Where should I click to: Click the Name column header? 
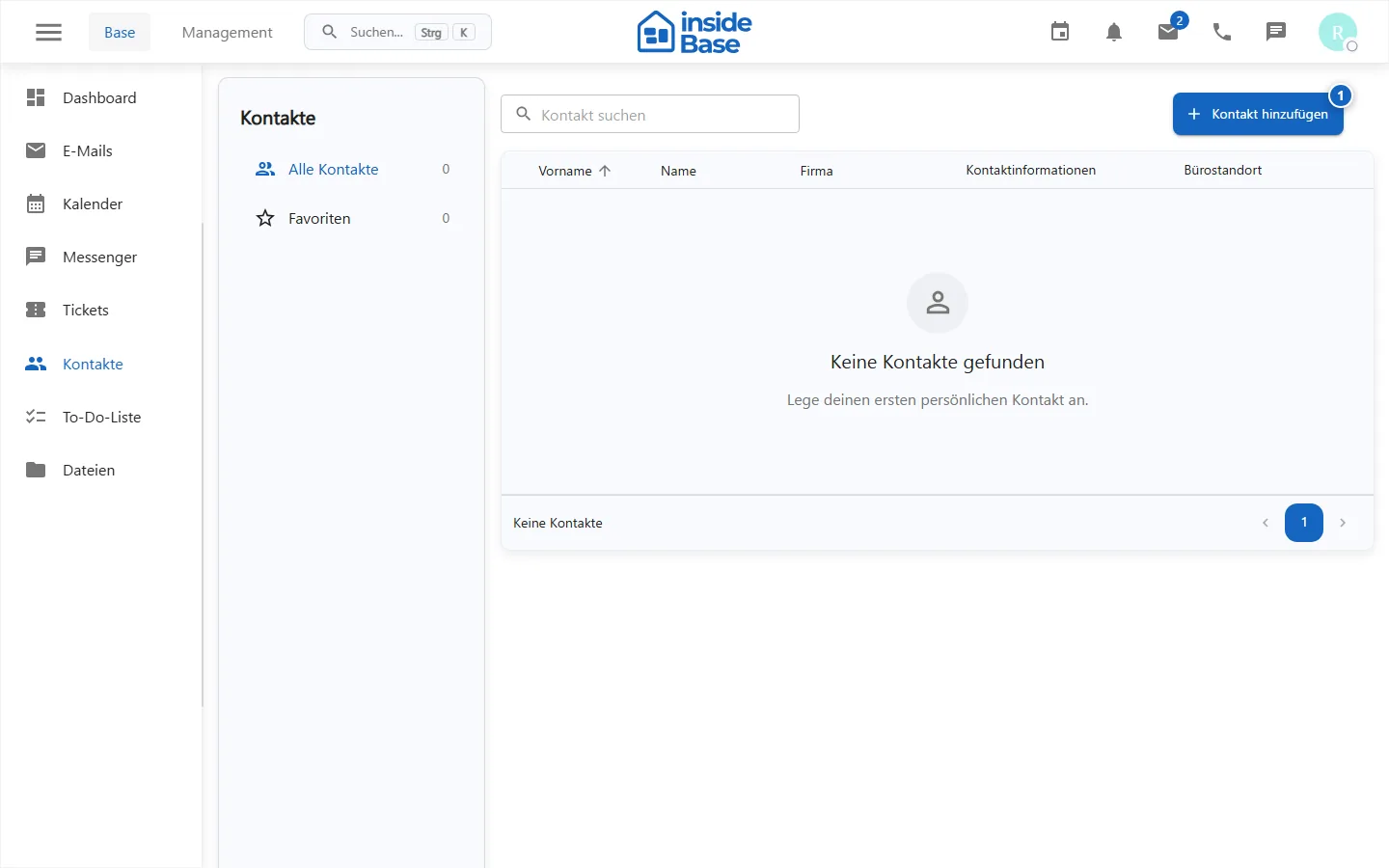tap(678, 171)
